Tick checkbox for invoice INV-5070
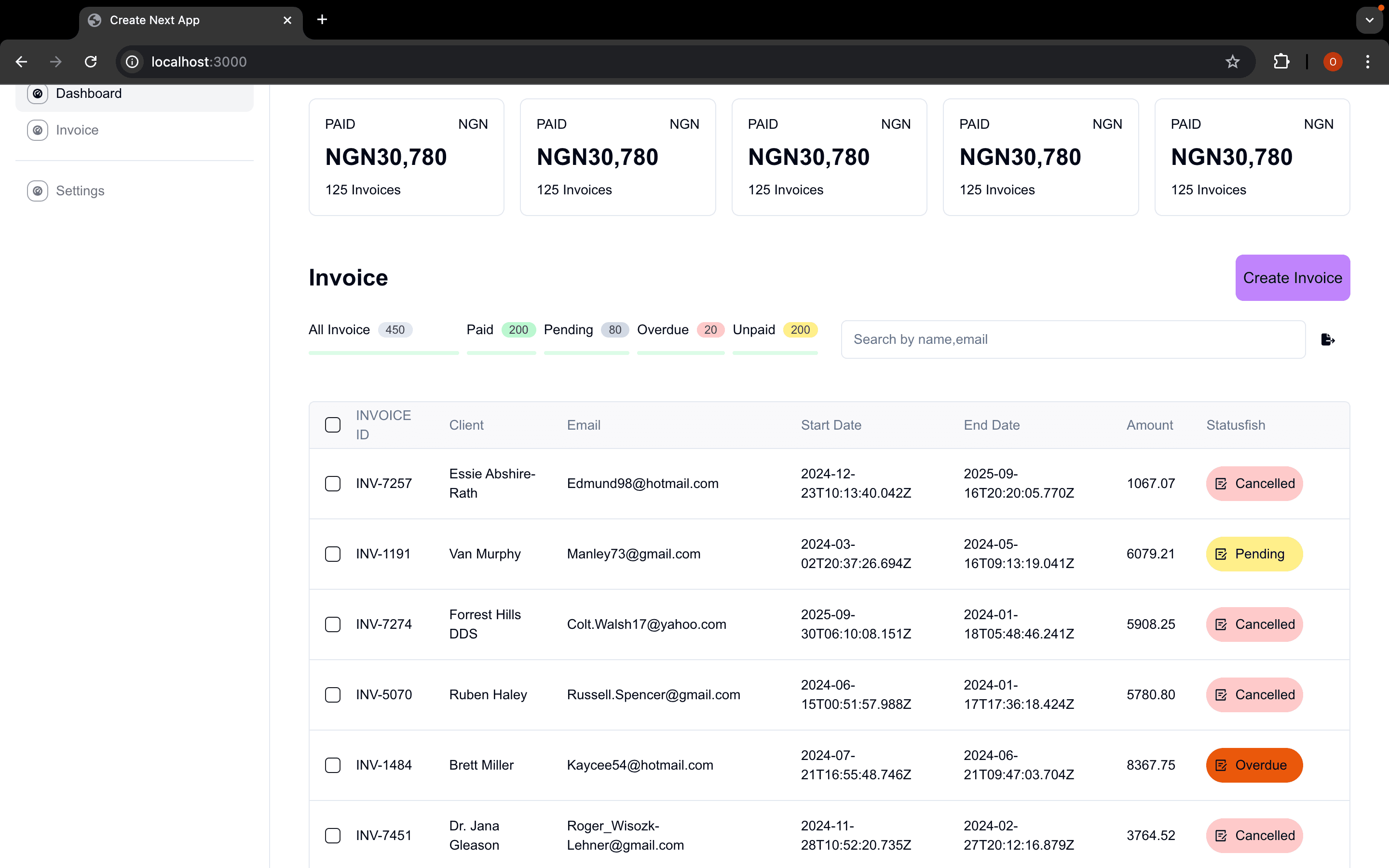This screenshot has height=868, width=1389. (332, 694)
